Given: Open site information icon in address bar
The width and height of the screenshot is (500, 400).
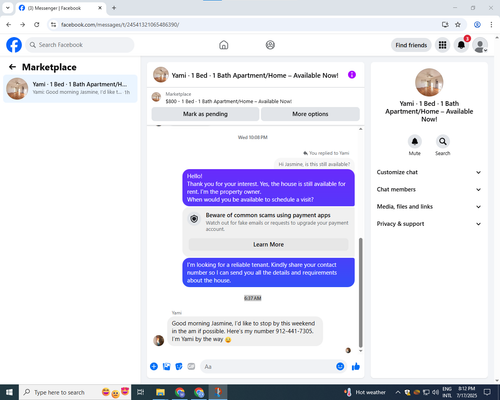Looking at the screenshot, I should coord(53,25).
